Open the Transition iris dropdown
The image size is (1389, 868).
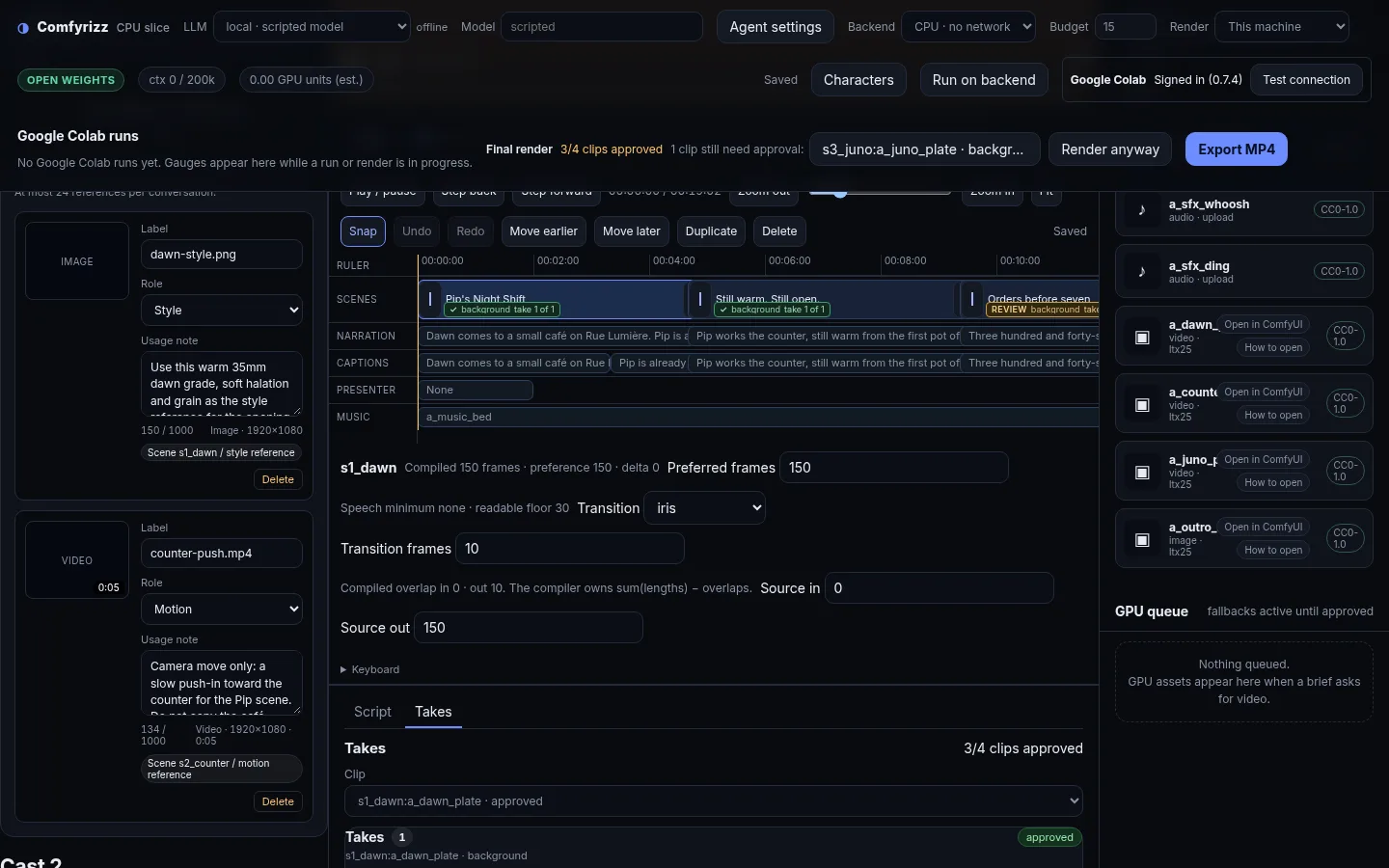coord(705,508)
